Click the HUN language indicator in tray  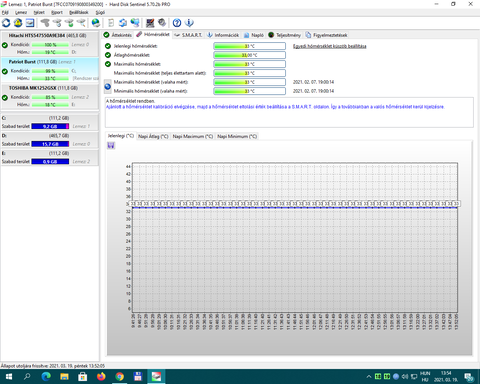(425, 374)
